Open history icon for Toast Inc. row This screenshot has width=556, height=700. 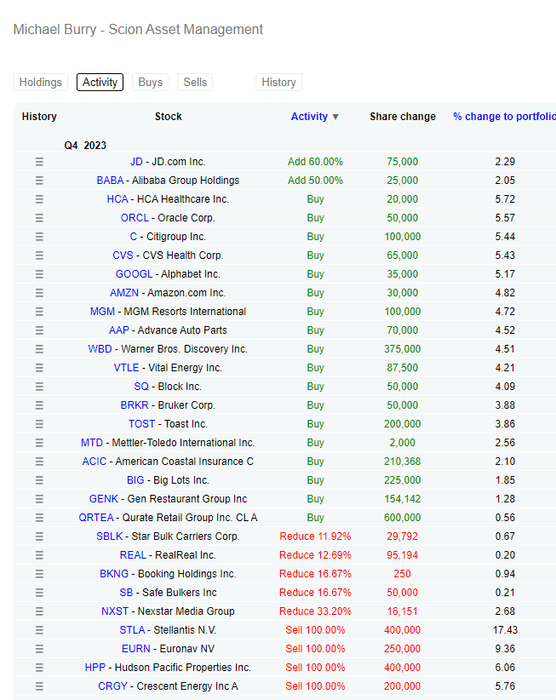(39, 424)
